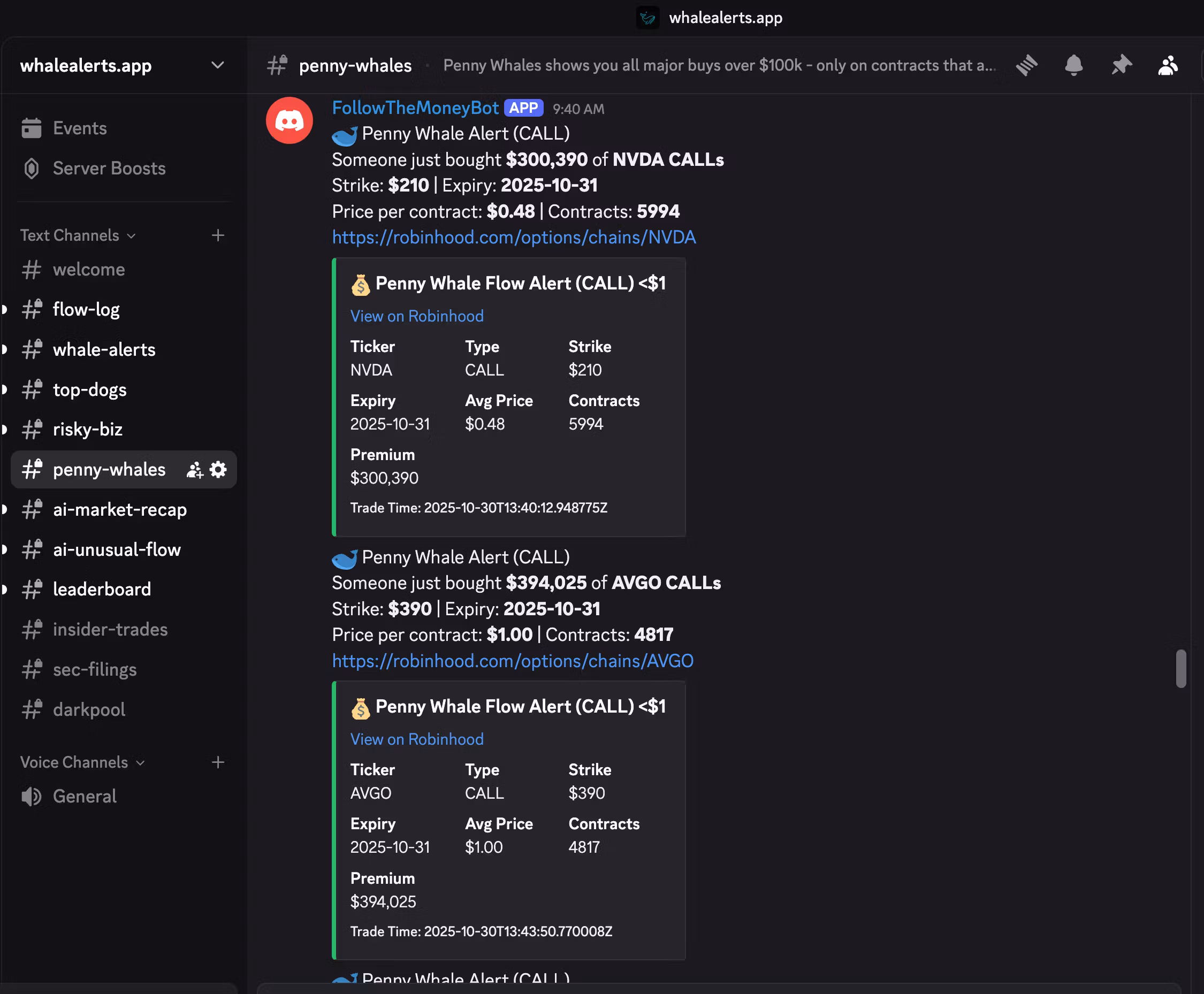
Task: Click the chat scrollbar thumb
Action: [x=1180, y=668]
